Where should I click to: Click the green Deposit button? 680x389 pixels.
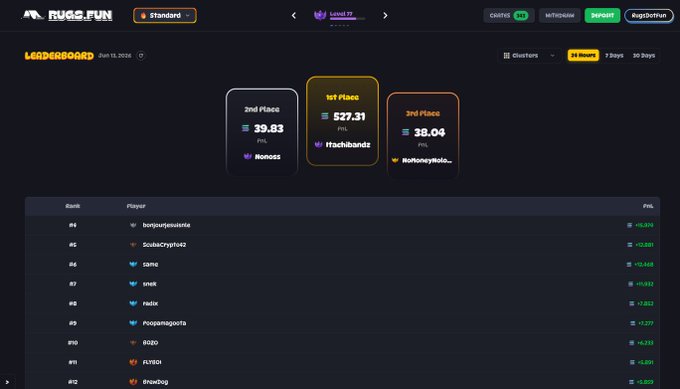click(602, 16)
